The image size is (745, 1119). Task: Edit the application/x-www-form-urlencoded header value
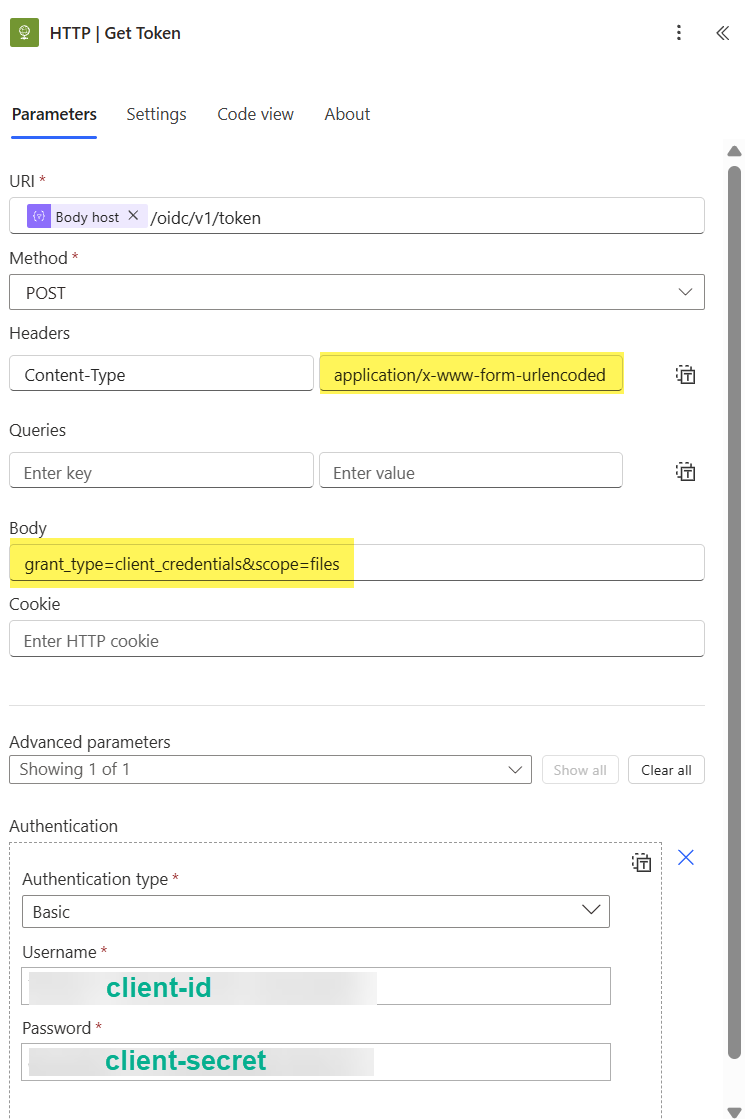471,374
